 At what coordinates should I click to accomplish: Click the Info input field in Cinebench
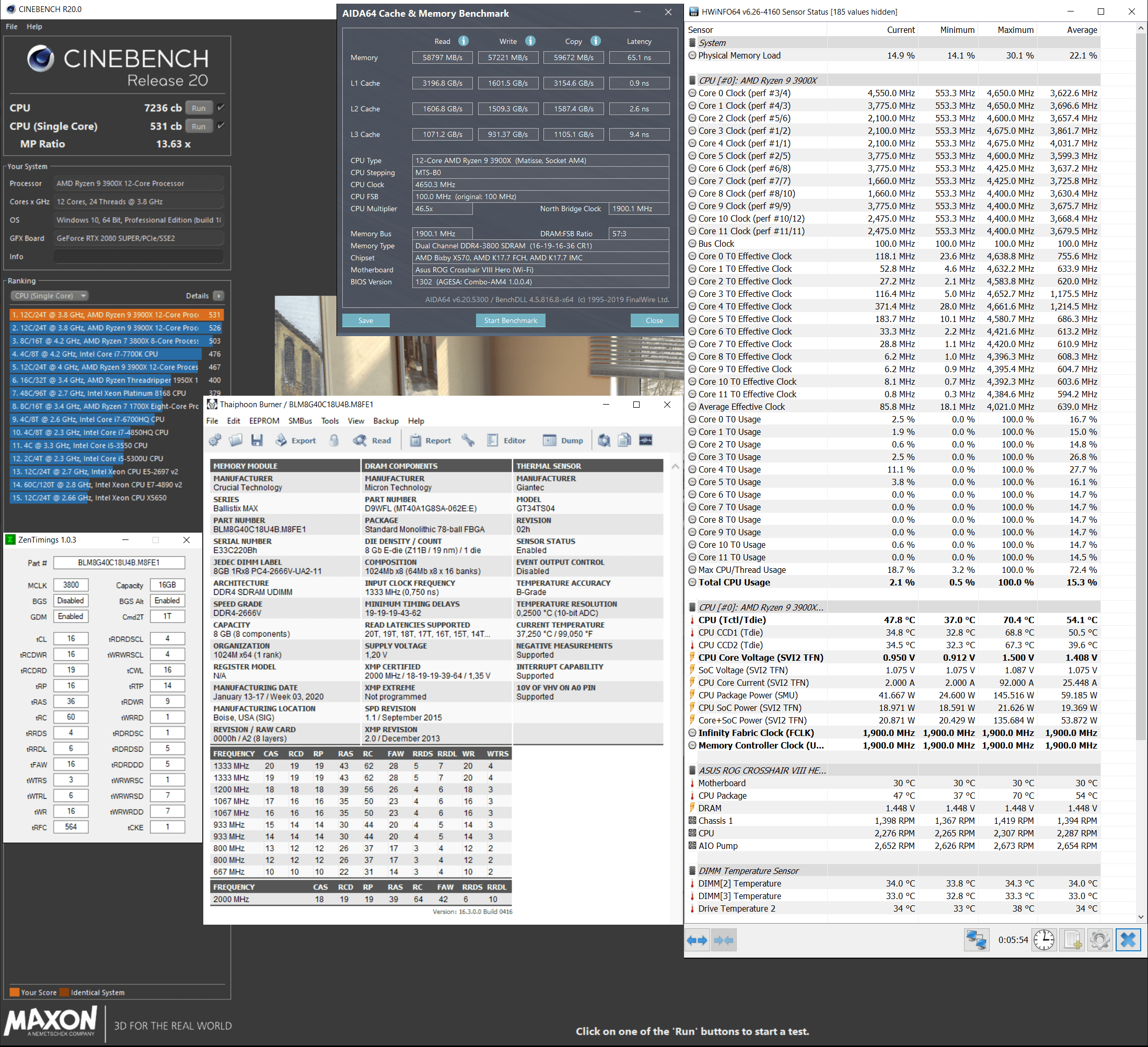[138, 256]
